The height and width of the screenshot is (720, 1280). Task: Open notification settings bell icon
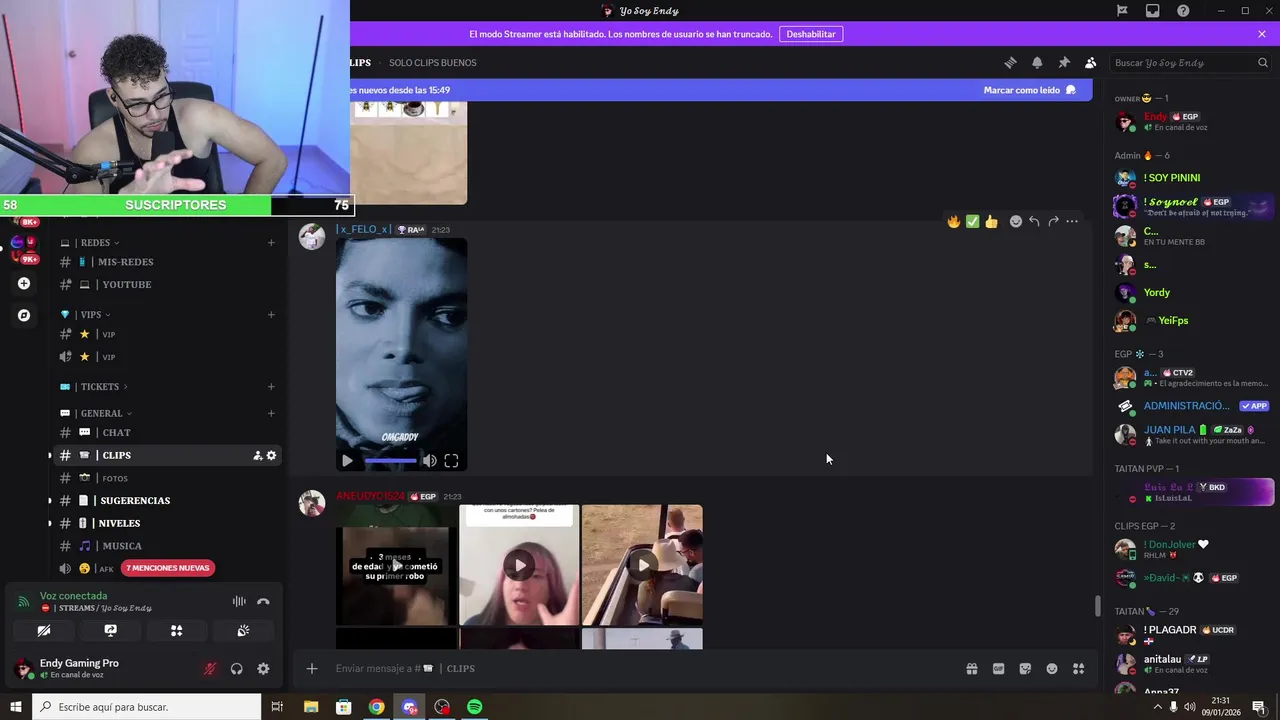point(1037,62)
